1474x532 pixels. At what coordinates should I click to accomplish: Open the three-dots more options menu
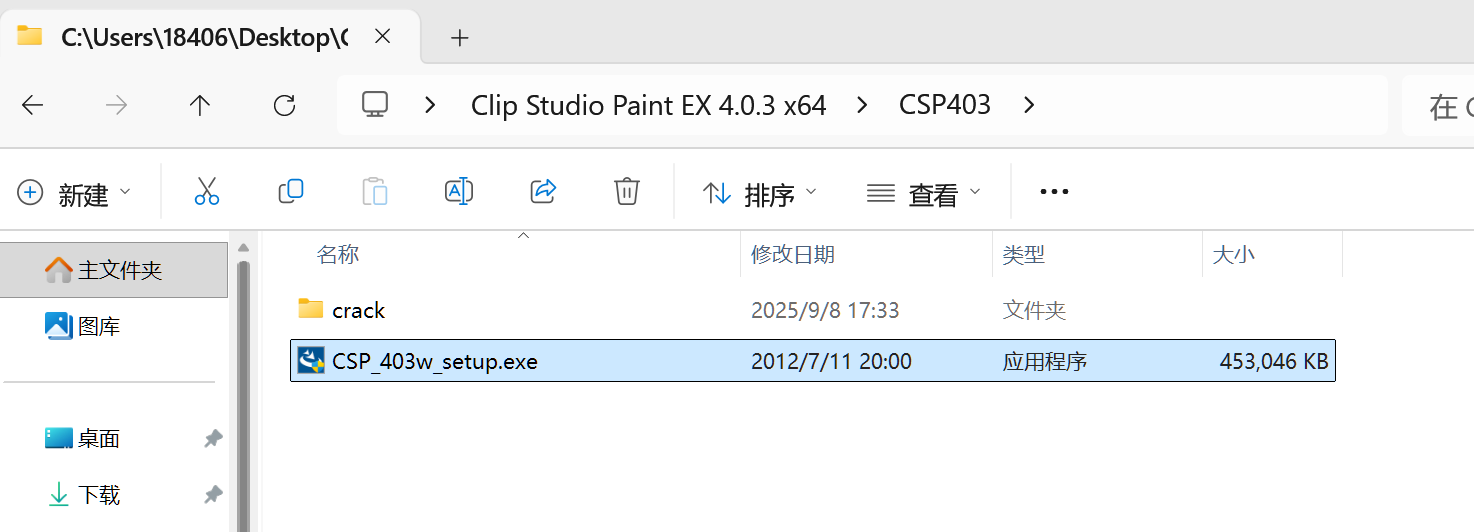pyautogui.click(x=1054, y=192)
